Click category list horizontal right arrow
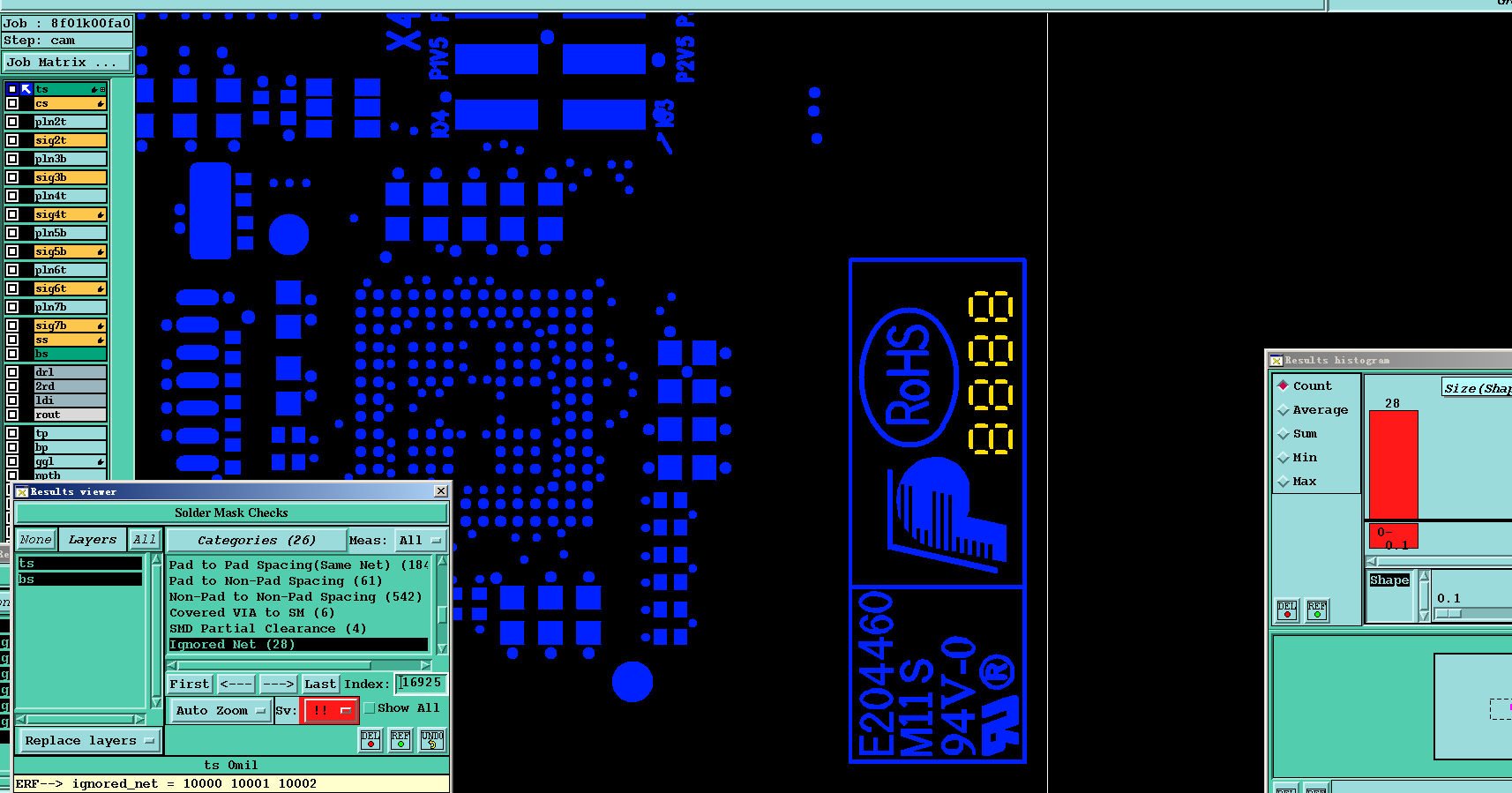The height and width of the screenshot is (793, 1512). (x=425, y=665)
